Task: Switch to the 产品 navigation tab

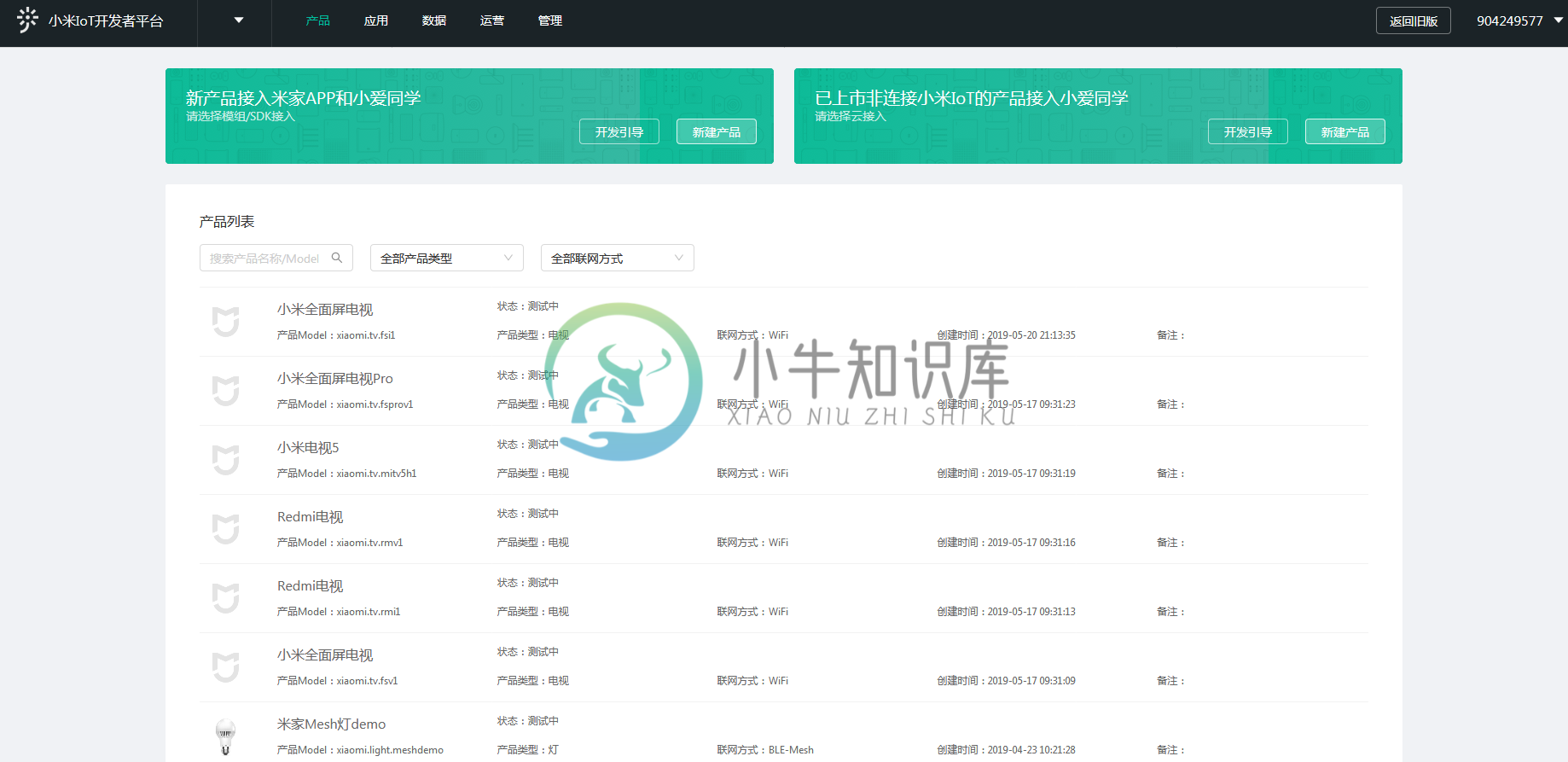Action: pyautogui.click(x=318, y=20)
